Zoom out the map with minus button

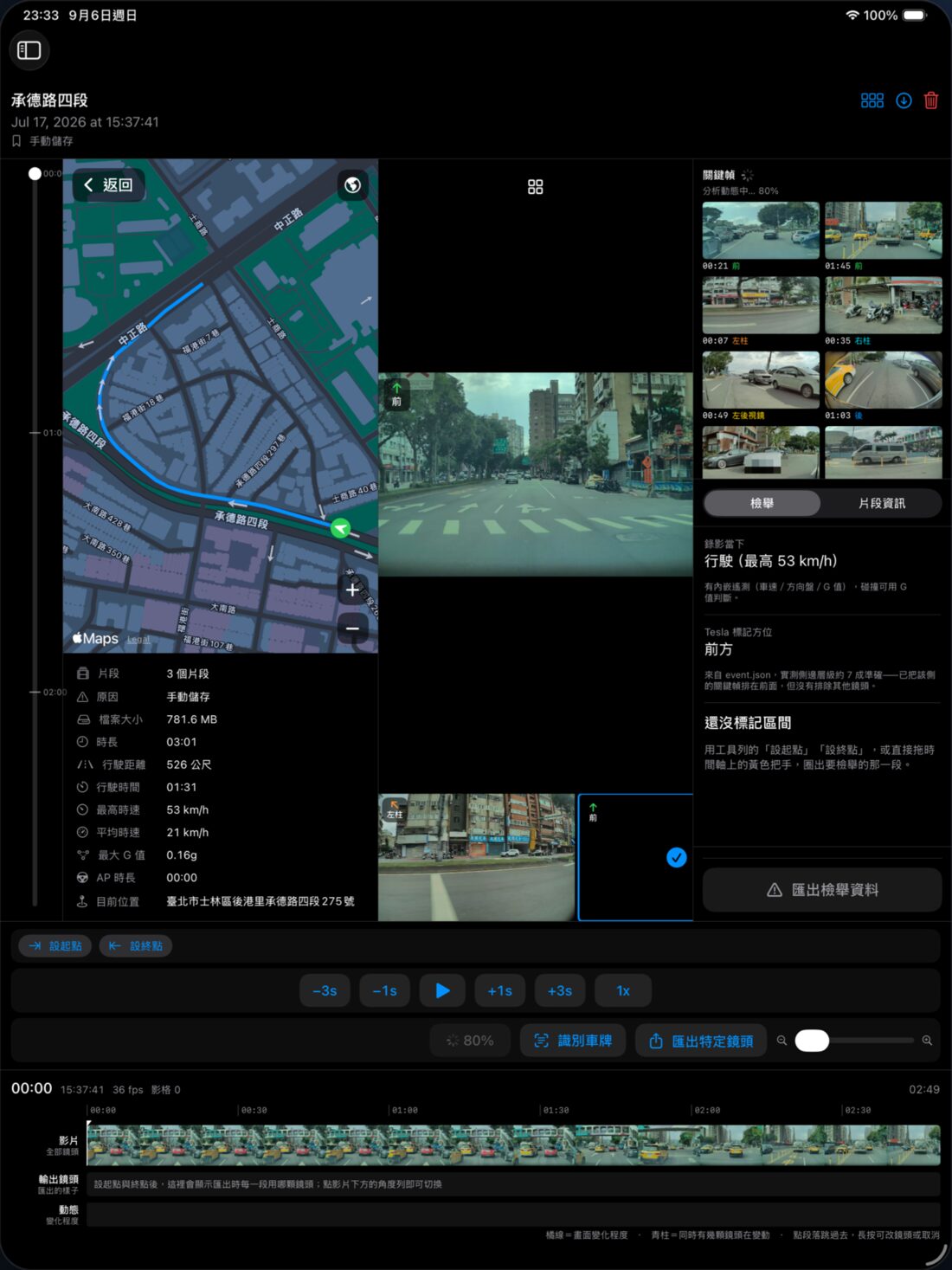pos(352,629)
